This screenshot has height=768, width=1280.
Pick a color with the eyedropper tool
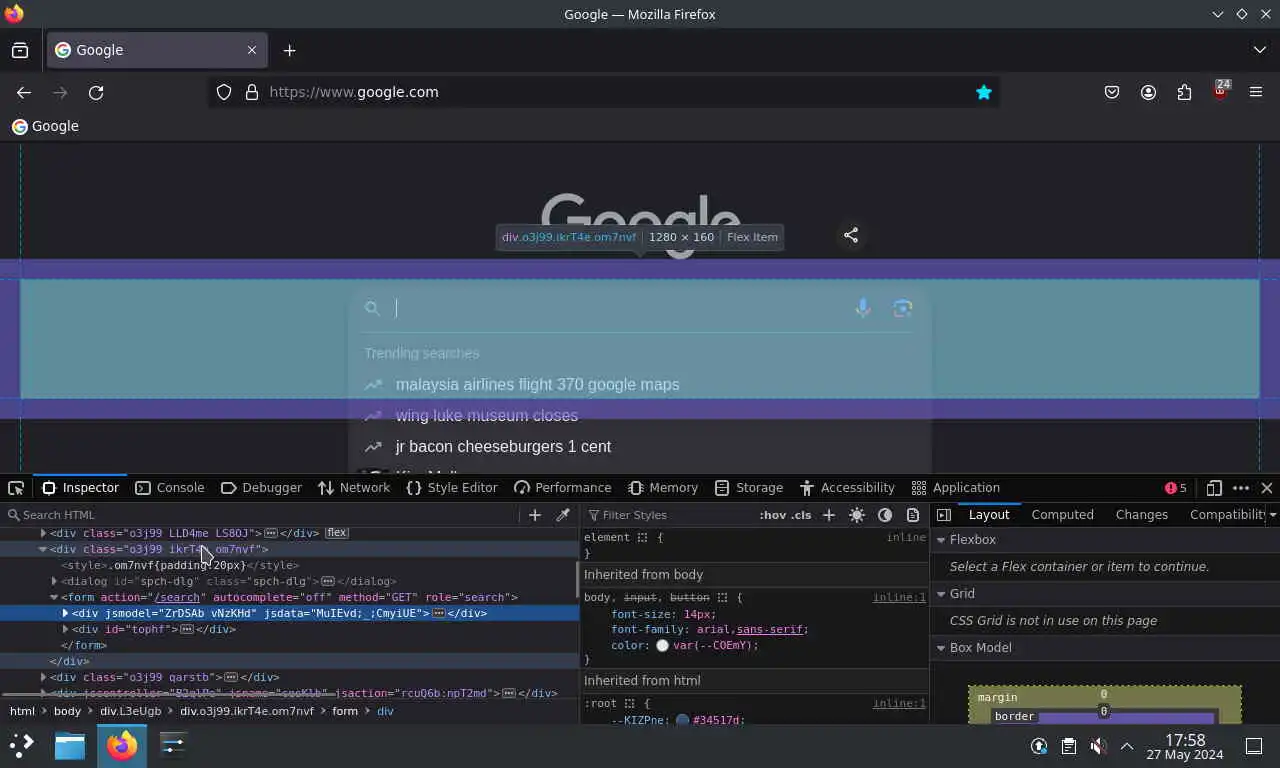coord(563,515)
